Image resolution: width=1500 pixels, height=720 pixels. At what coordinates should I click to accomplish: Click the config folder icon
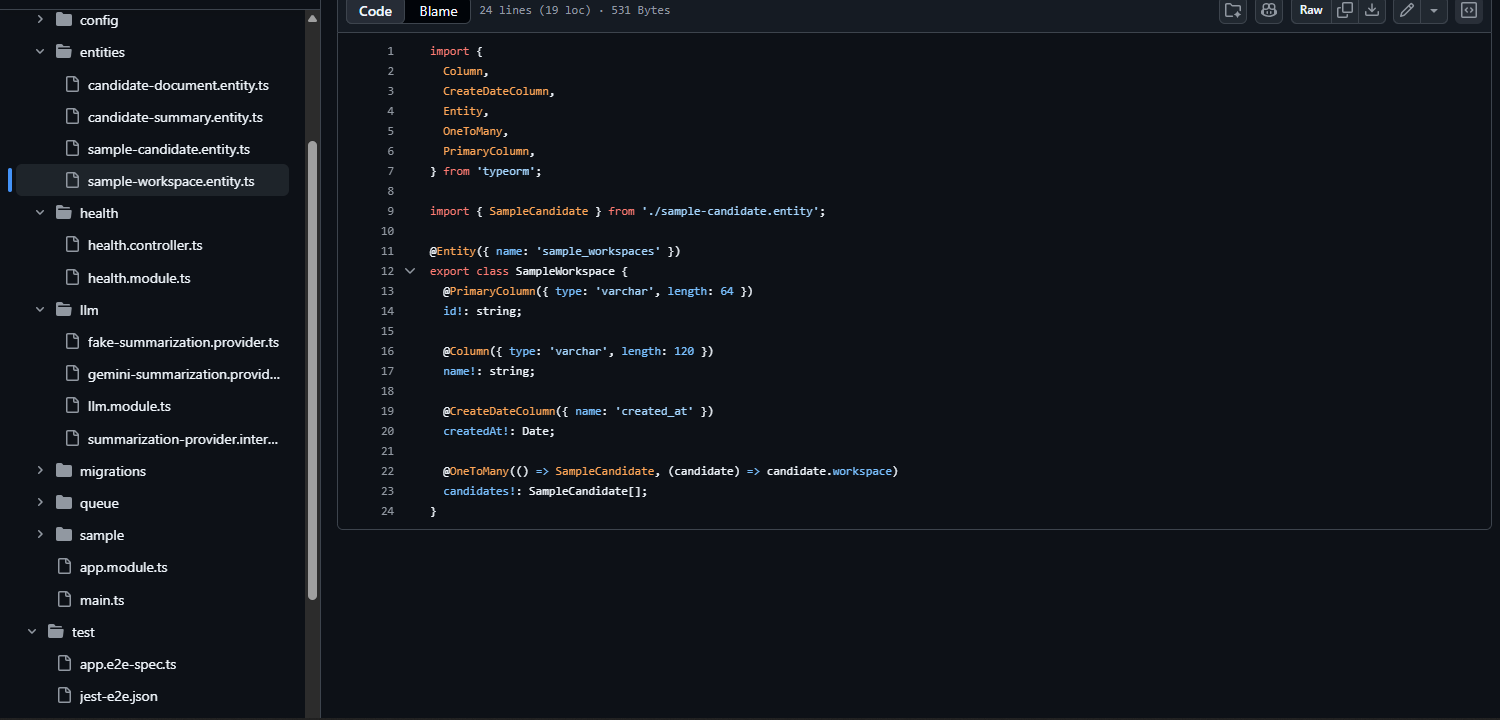pyautogui.click(x=64, y=20)
